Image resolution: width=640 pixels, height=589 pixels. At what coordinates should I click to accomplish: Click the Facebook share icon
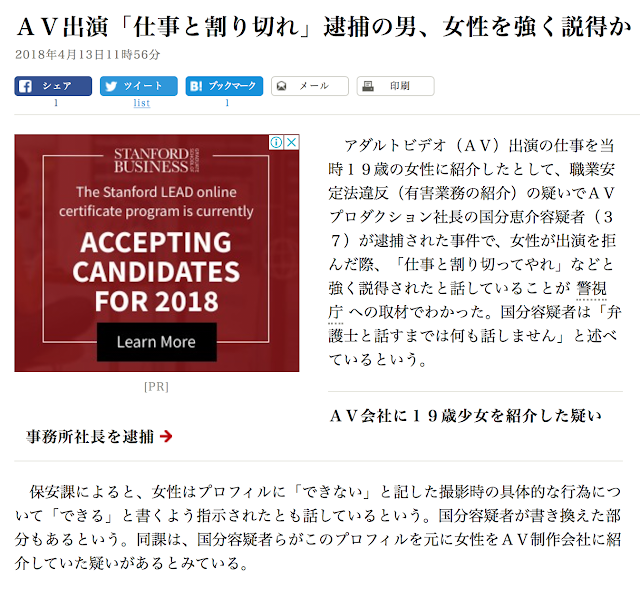[x=25, y=86]
